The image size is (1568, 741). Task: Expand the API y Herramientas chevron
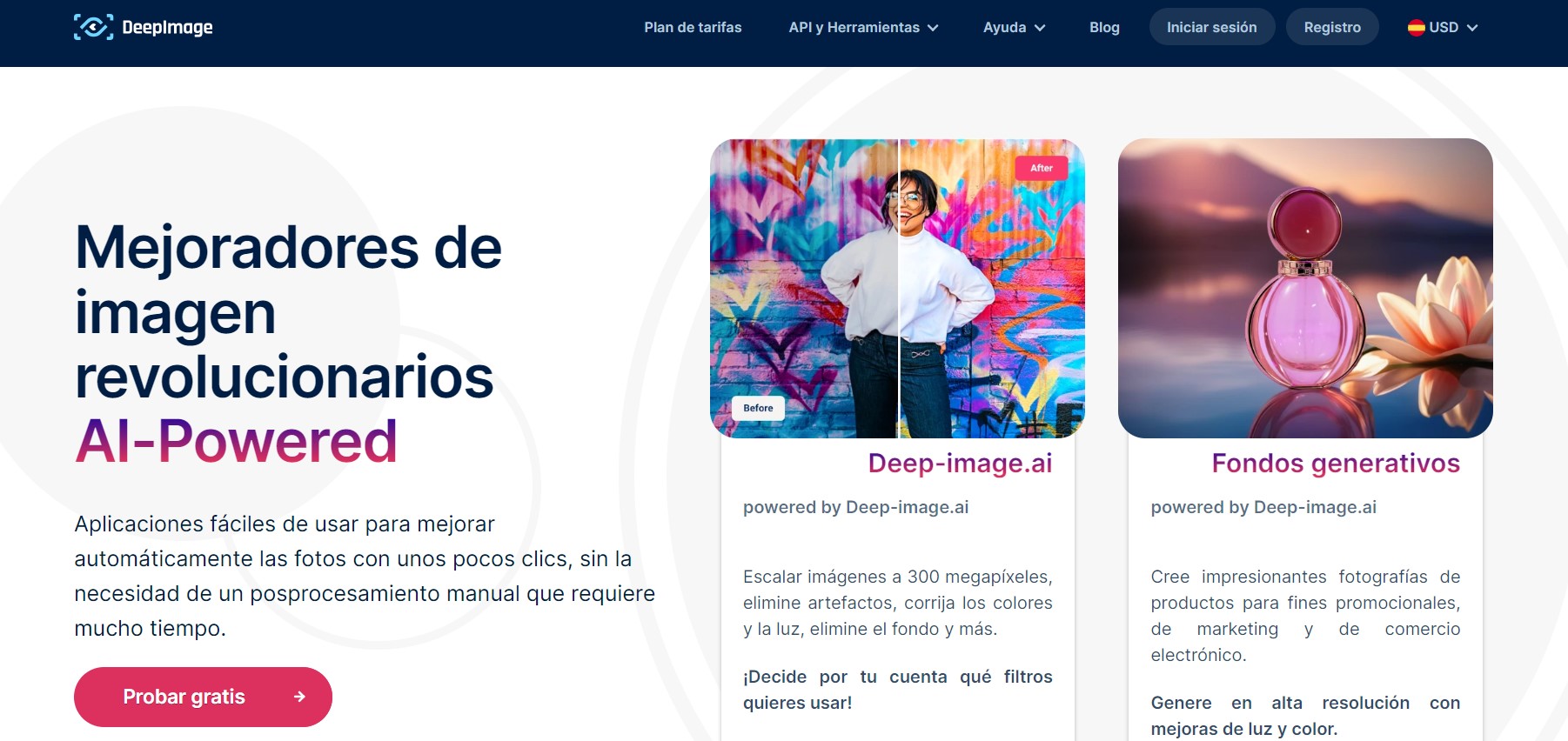click(x=933, y=28)
